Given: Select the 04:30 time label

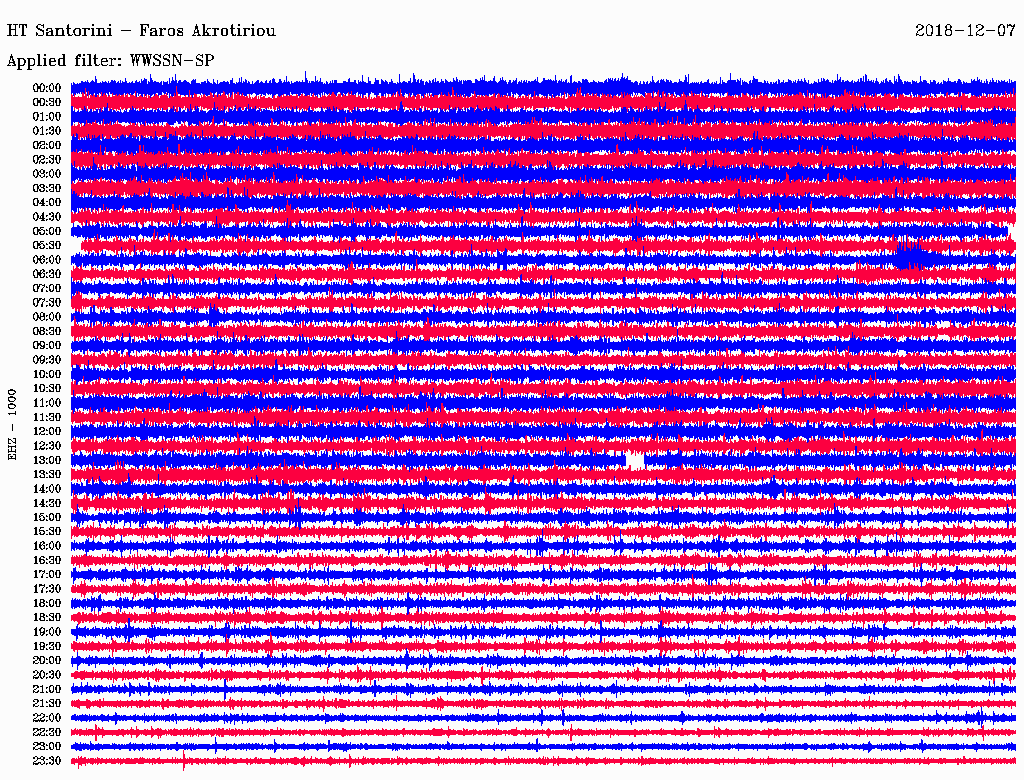Looking at the screenshot, I should tap(47, 217).
